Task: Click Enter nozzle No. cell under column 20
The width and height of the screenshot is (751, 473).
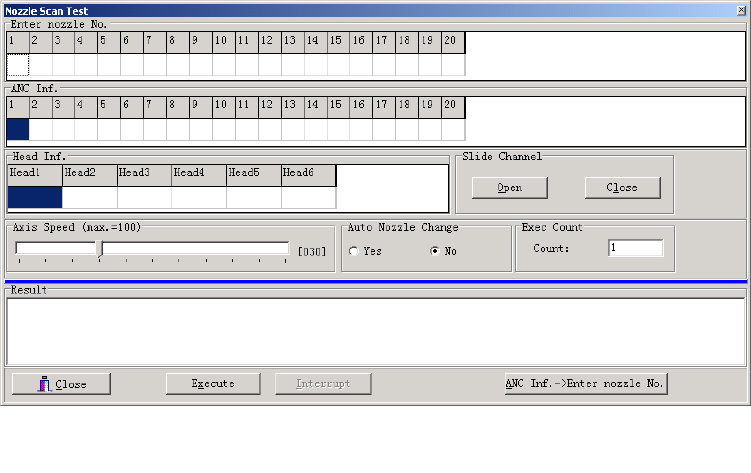Action: pyautogui.click(x=453, y=65)
